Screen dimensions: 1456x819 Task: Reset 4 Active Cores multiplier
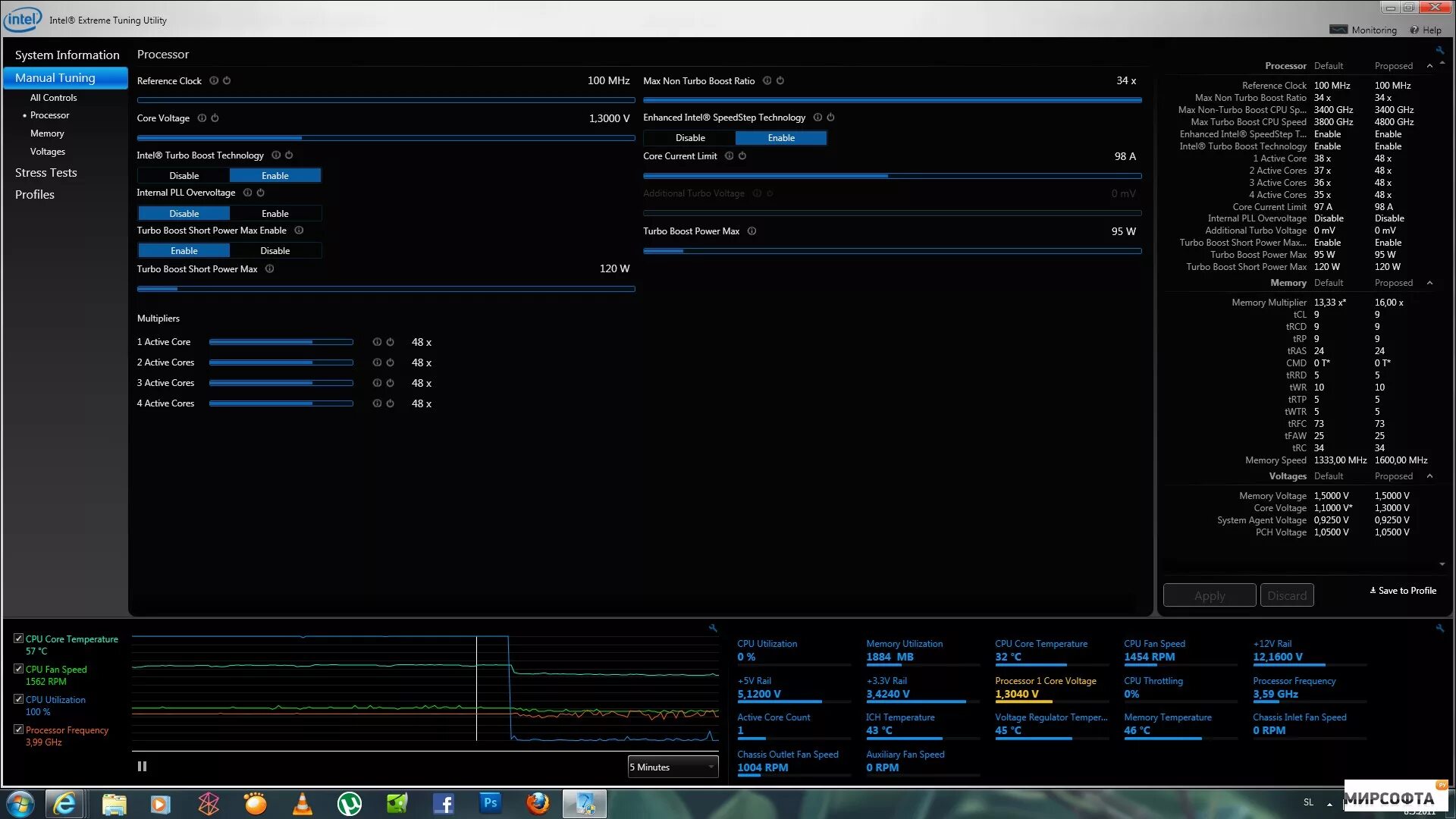click(390, 403)
